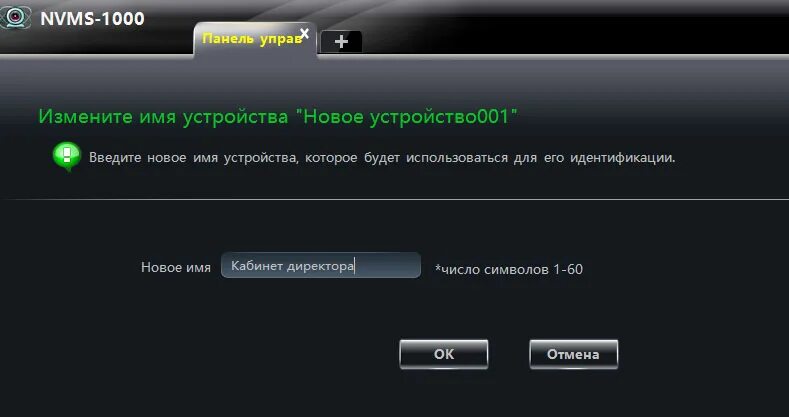This screenshot has width=789, height=417.
Task: Cancel renaming with the Отмена button
Action: pyautogui.click(x=573, y=354)
